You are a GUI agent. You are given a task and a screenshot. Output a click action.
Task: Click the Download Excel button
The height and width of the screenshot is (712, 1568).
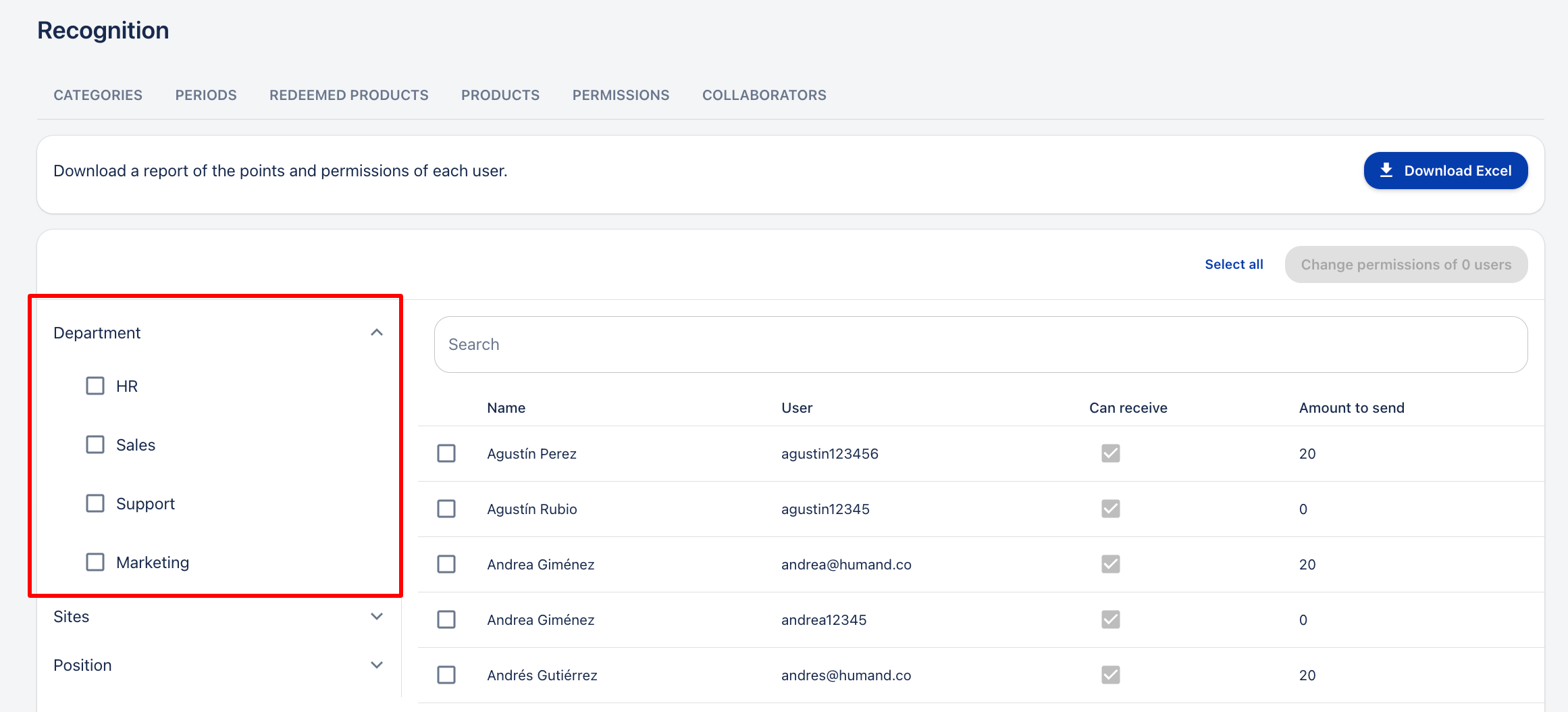coord(1445,171)
